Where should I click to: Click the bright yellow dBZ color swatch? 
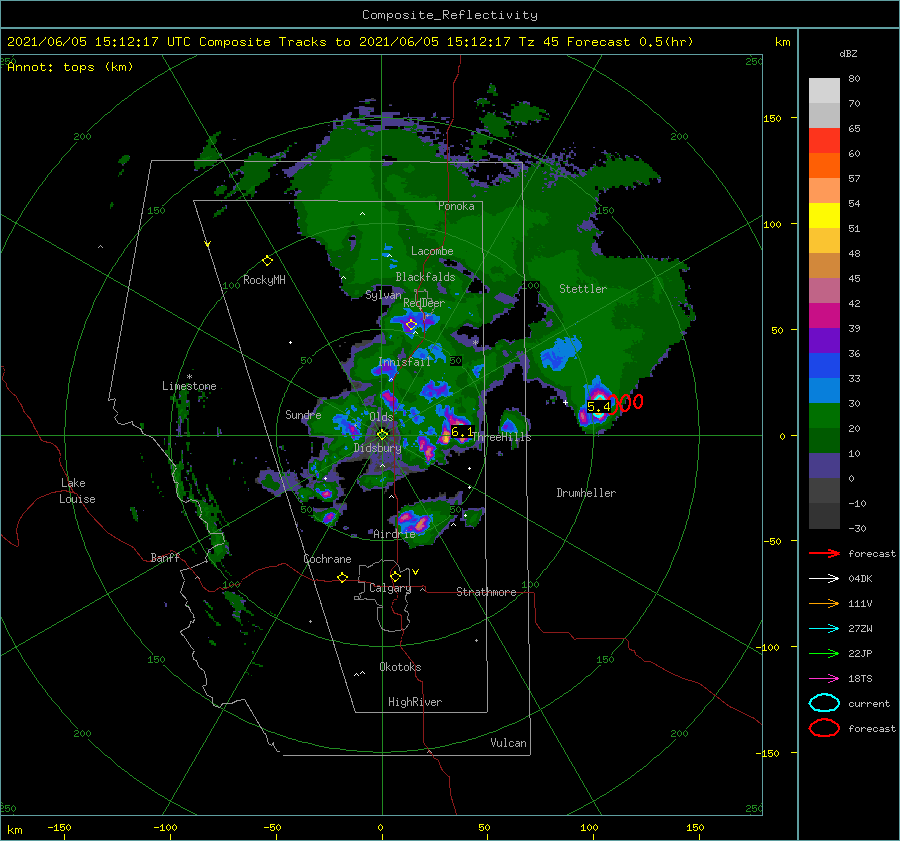824,215
